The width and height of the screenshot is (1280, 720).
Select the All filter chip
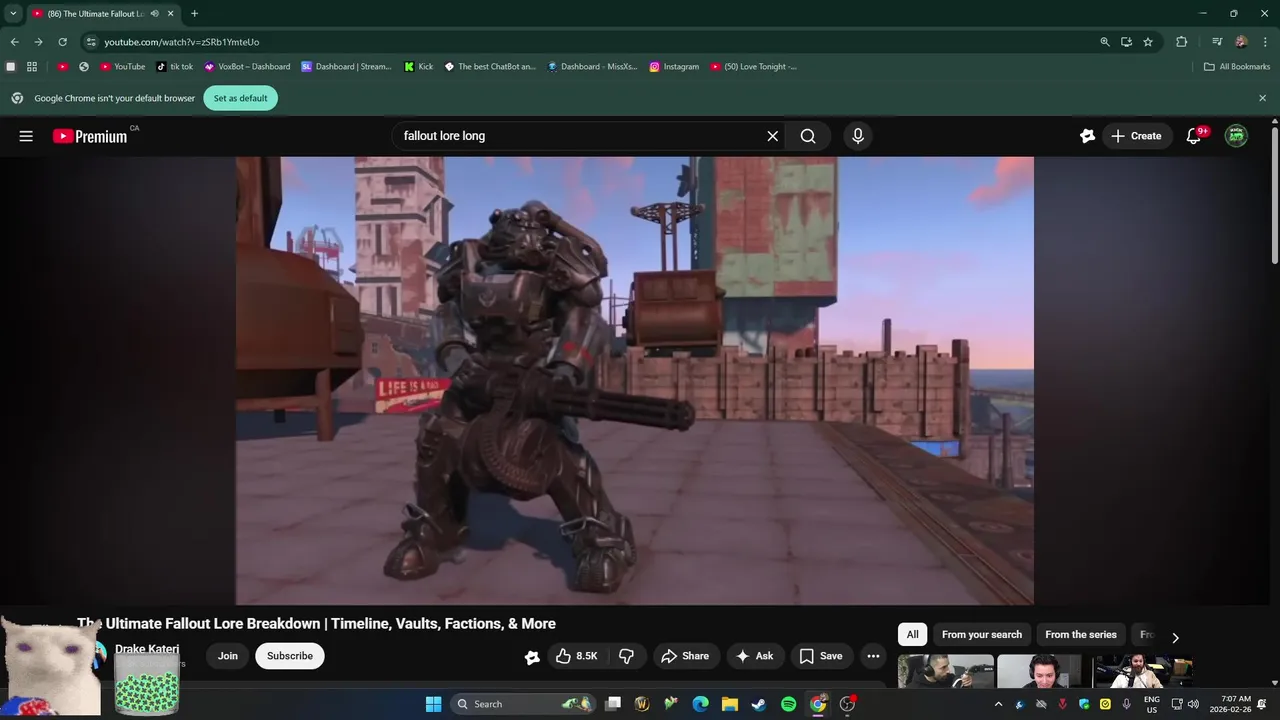pos(912,635)
